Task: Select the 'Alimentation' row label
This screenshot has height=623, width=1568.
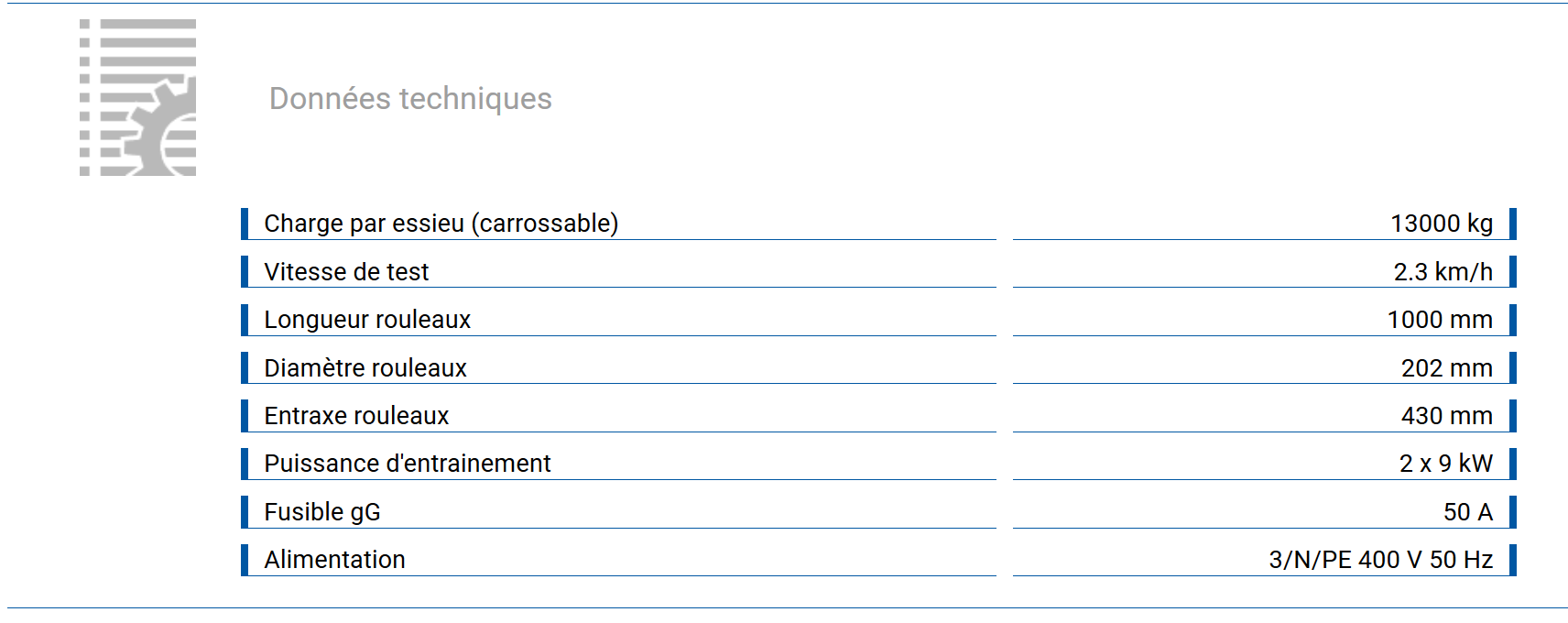Action: pyautogui.click(x=334, y=560)
